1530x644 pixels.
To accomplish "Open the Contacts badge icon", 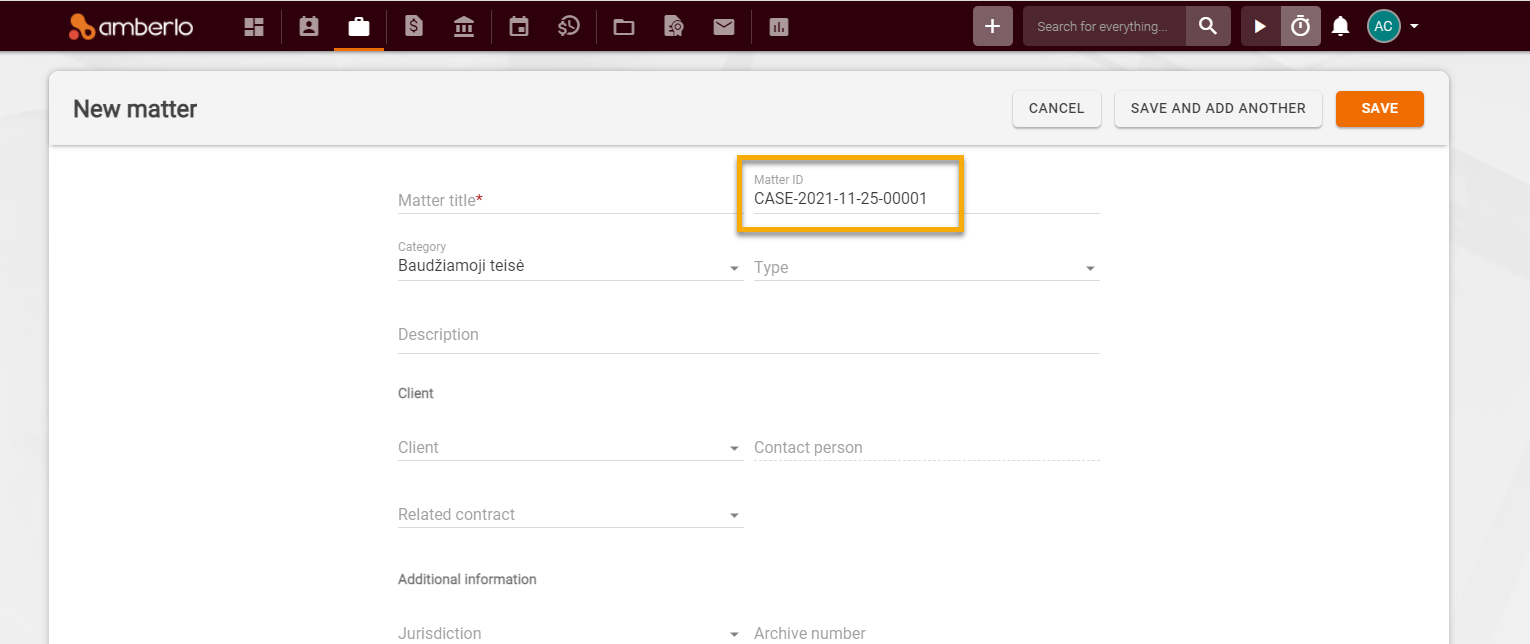I will [x=308, y=26].
